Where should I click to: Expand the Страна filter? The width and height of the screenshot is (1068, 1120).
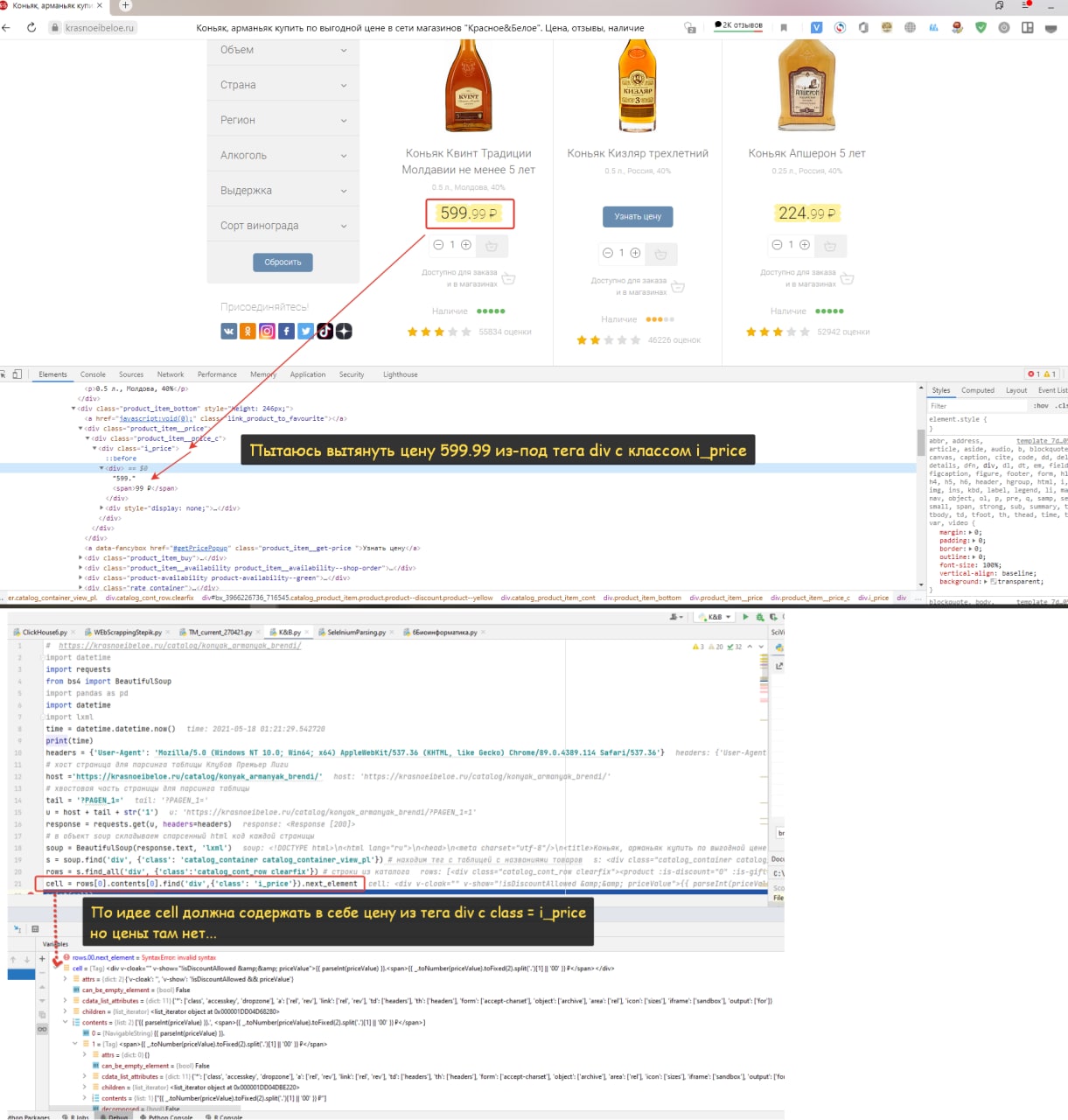click(x=283, y=85)
